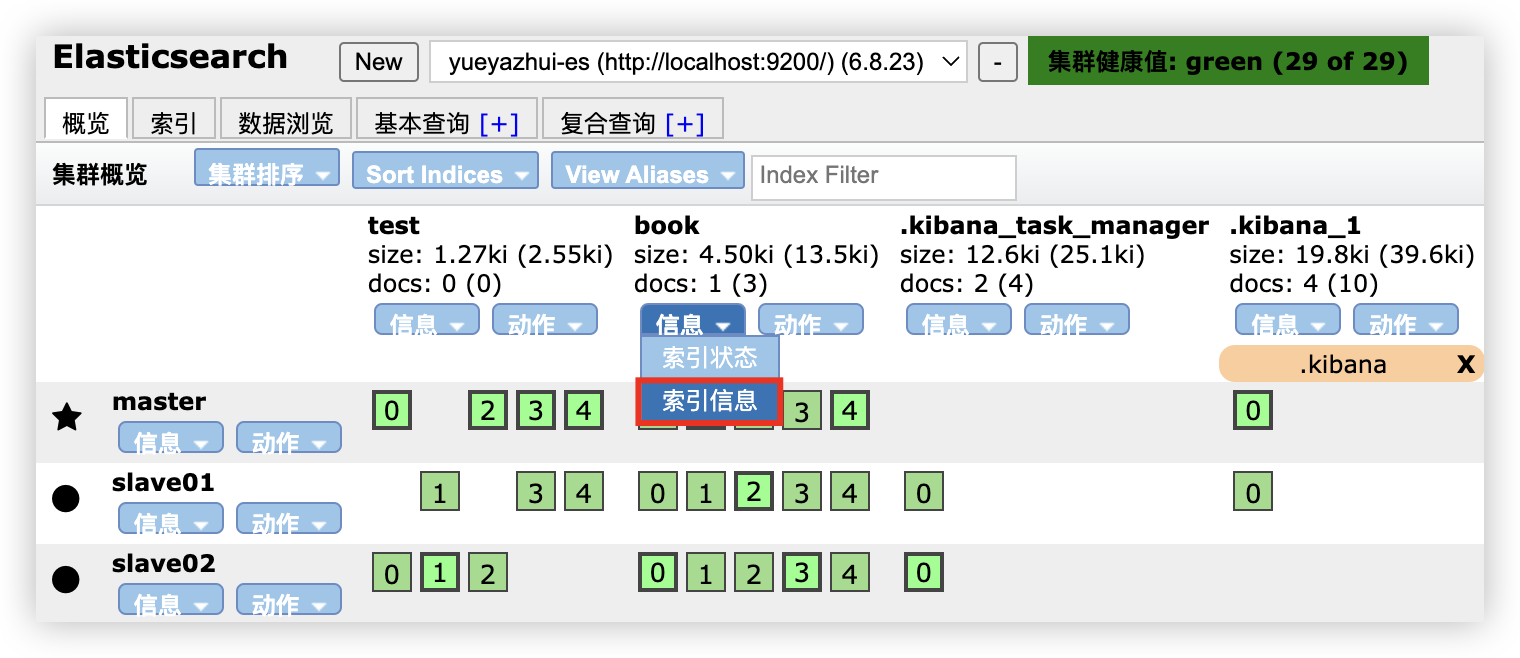This screenshot has height=658, width=1520.
Task: Select book shard 3 on slave02
Action: pos(801,573)
